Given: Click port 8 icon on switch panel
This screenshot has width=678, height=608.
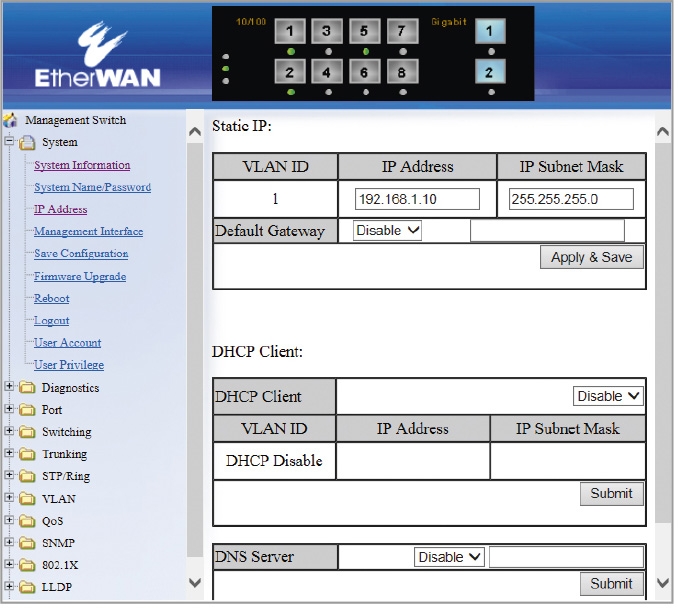Looking at the screenshot, I should tap(402, 72).
